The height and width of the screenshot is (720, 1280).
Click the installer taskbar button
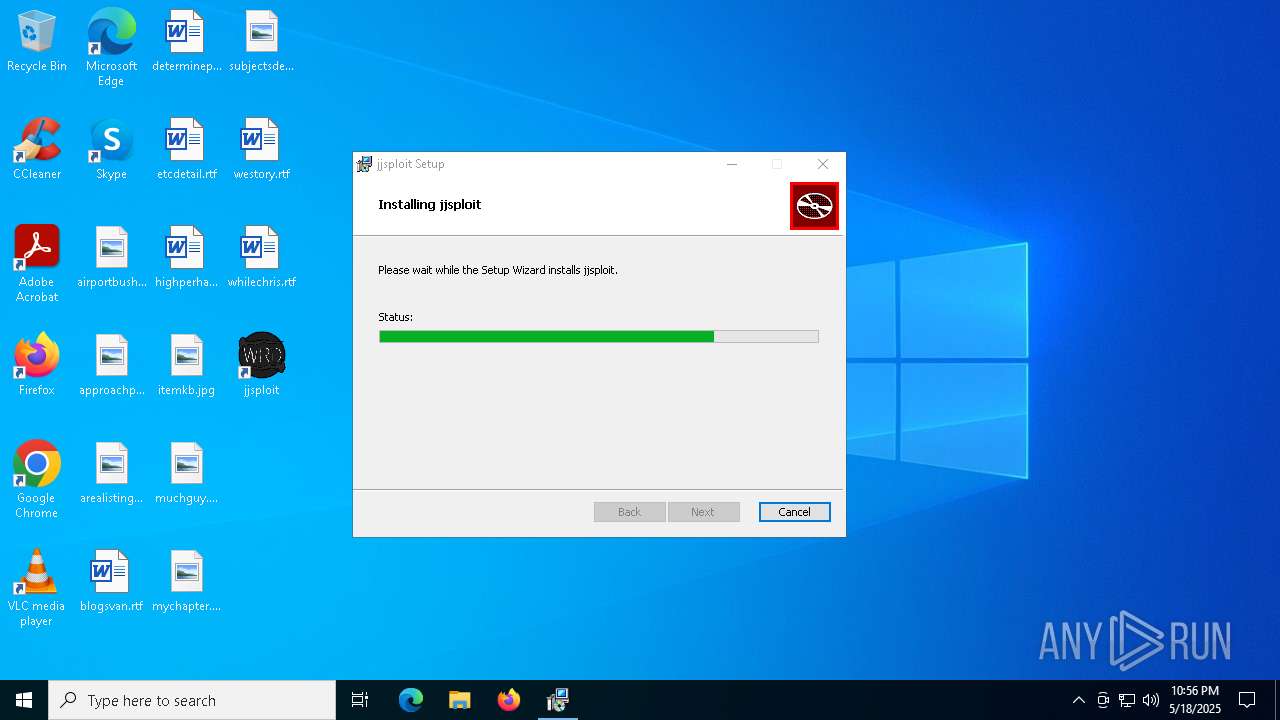click(557, 700)
